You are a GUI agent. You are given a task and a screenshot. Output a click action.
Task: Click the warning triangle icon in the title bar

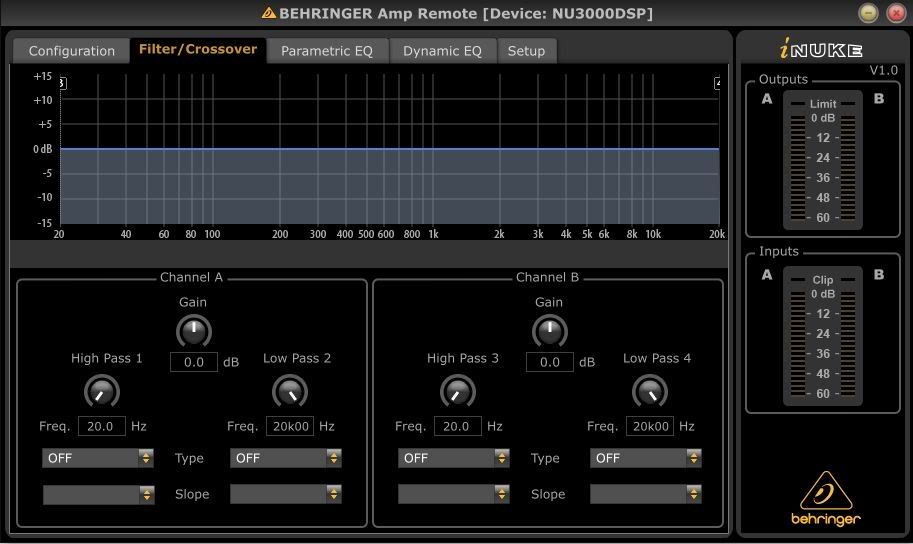(268, 13)
